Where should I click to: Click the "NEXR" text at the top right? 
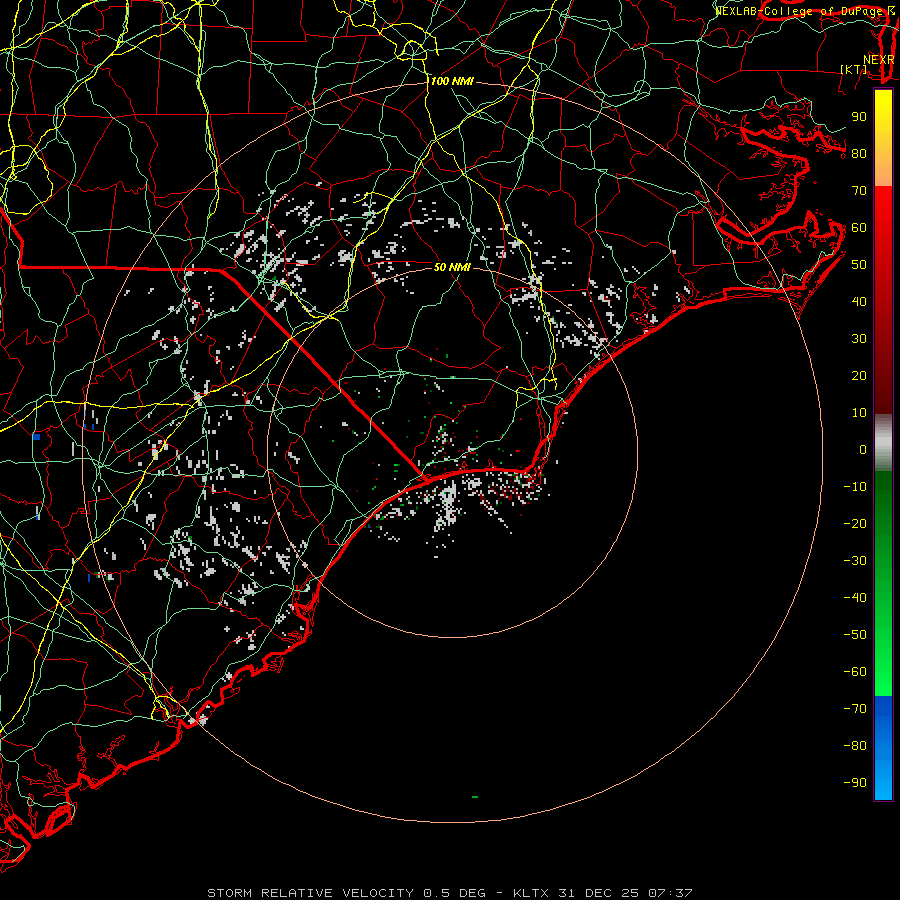(878, 60)
